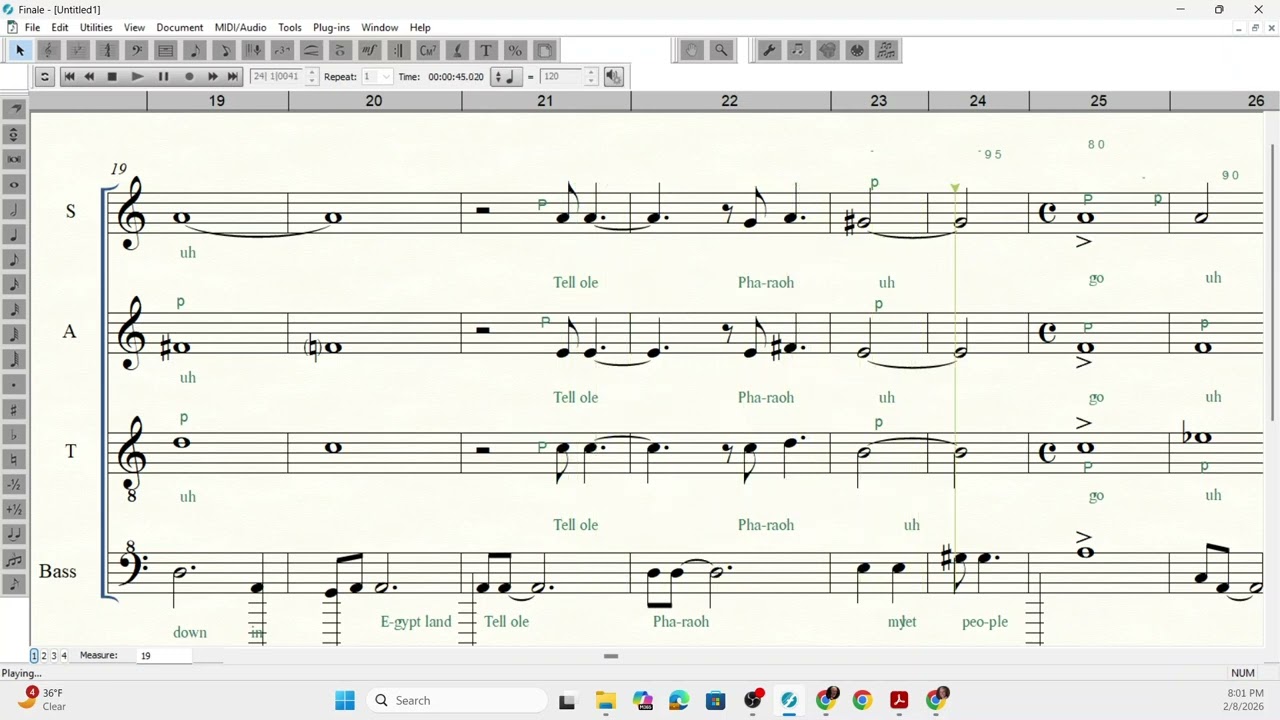Toggle the playback loop settings button
This screenshot has height=720, width=1280.
point(44,76)
